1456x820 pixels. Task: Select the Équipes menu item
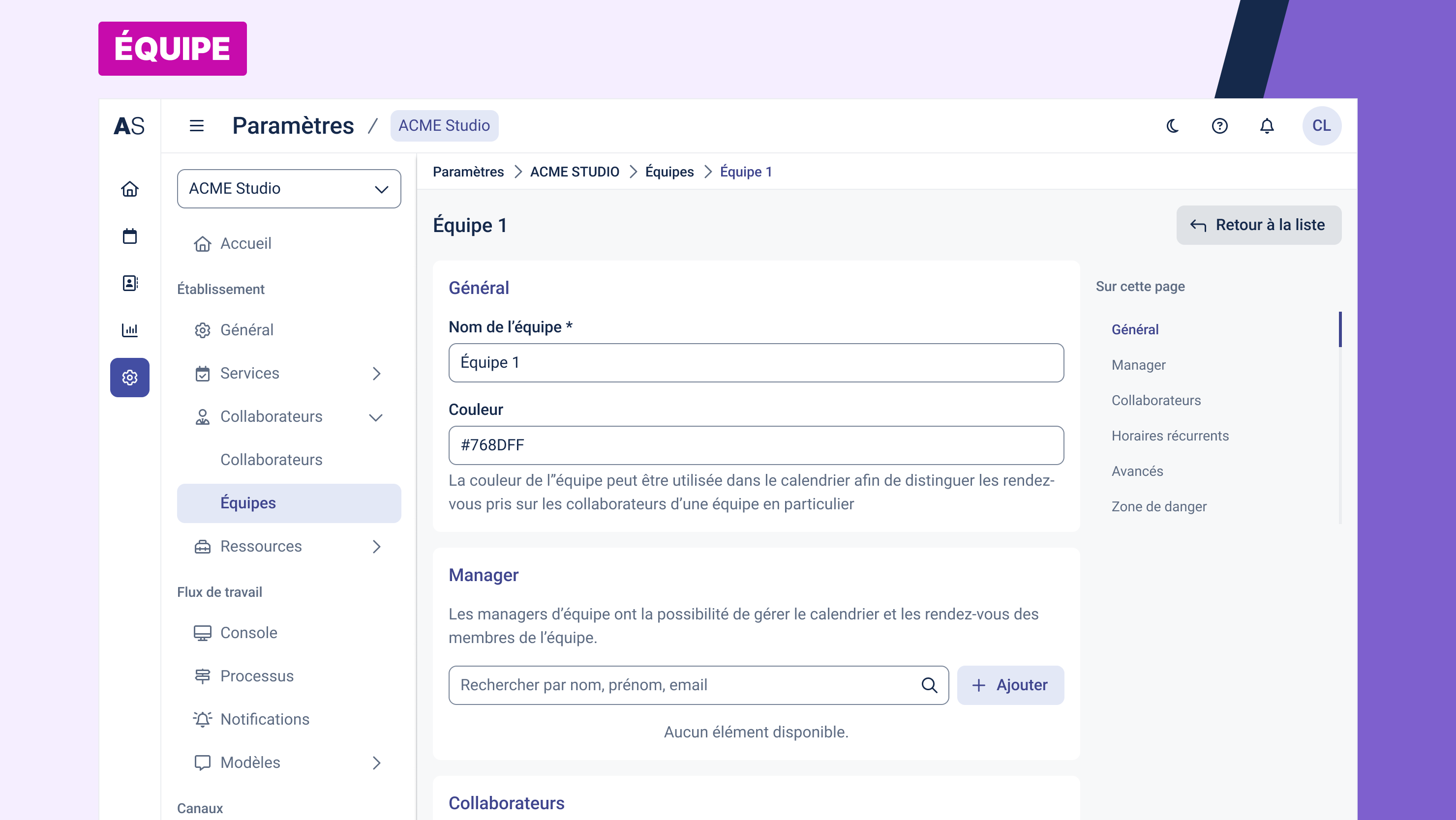click(x=289, y=503)
